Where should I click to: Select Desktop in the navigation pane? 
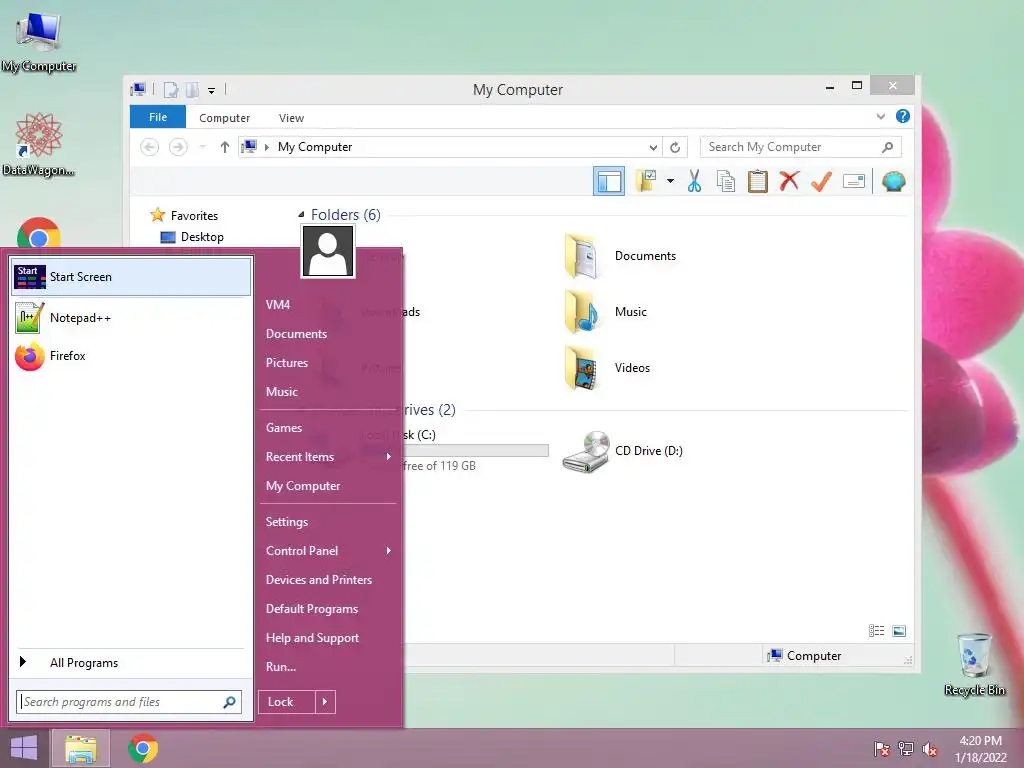pyautogui.click(x=192, y=236)
